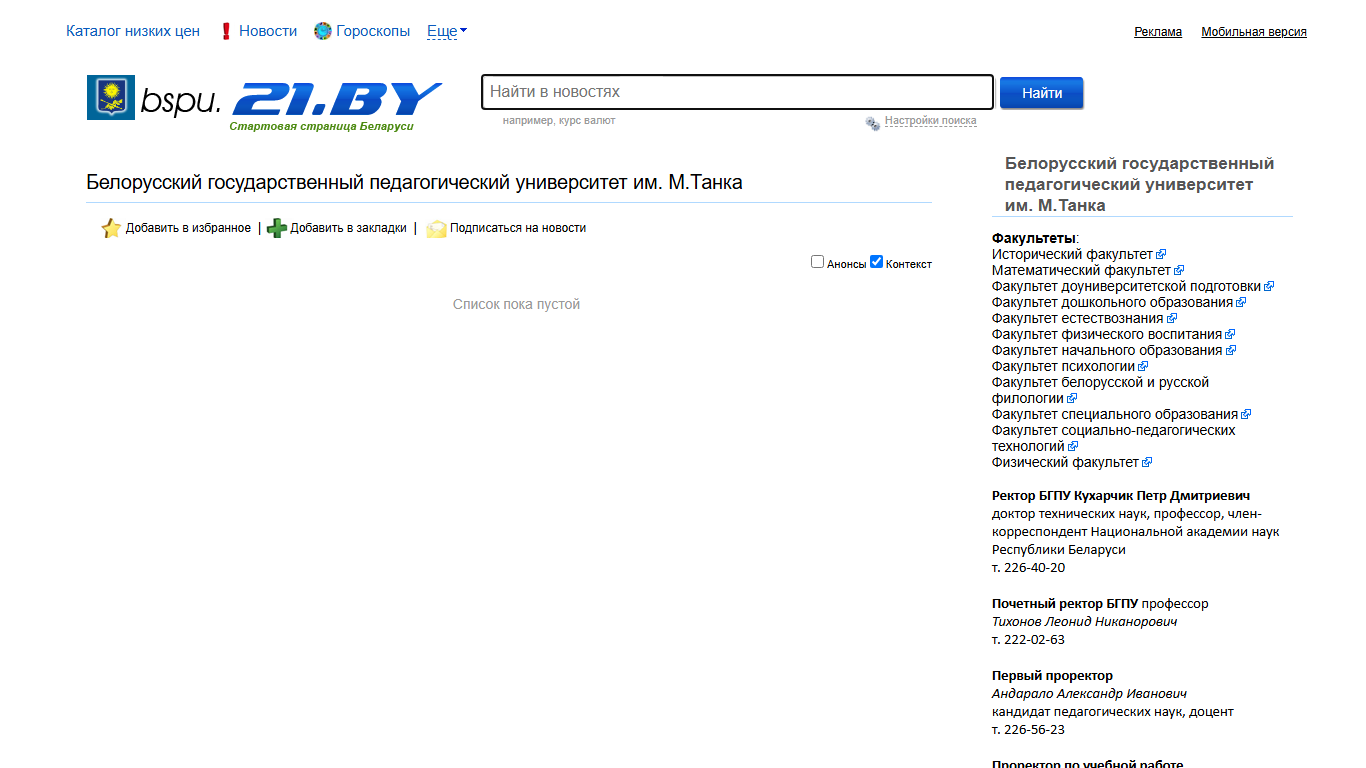This screenshot has height=768, width=1366.
Task: Open external link icon after филологии
Action: click(1072, 398)
